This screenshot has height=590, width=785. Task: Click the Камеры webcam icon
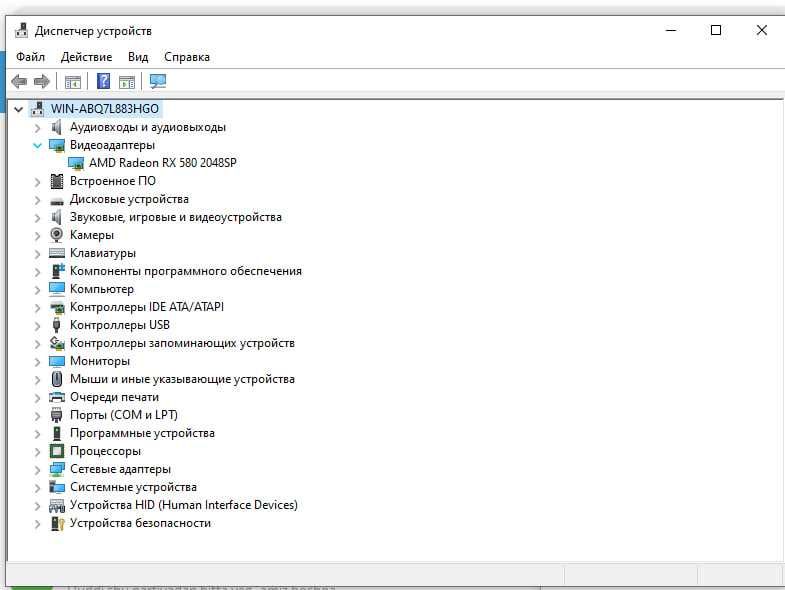(x=57, y=235)
